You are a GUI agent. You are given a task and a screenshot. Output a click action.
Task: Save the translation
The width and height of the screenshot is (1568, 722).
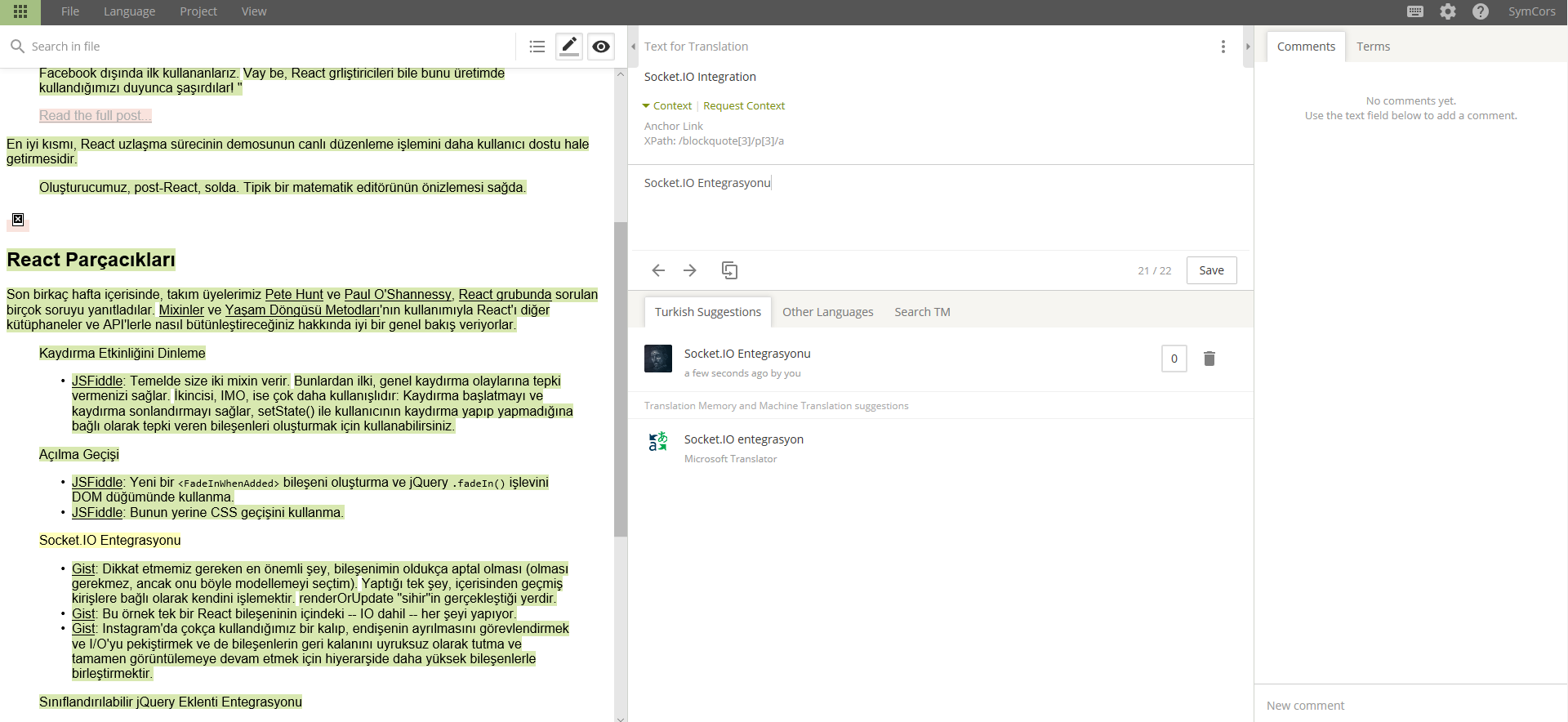click(x=1211, y=270)
